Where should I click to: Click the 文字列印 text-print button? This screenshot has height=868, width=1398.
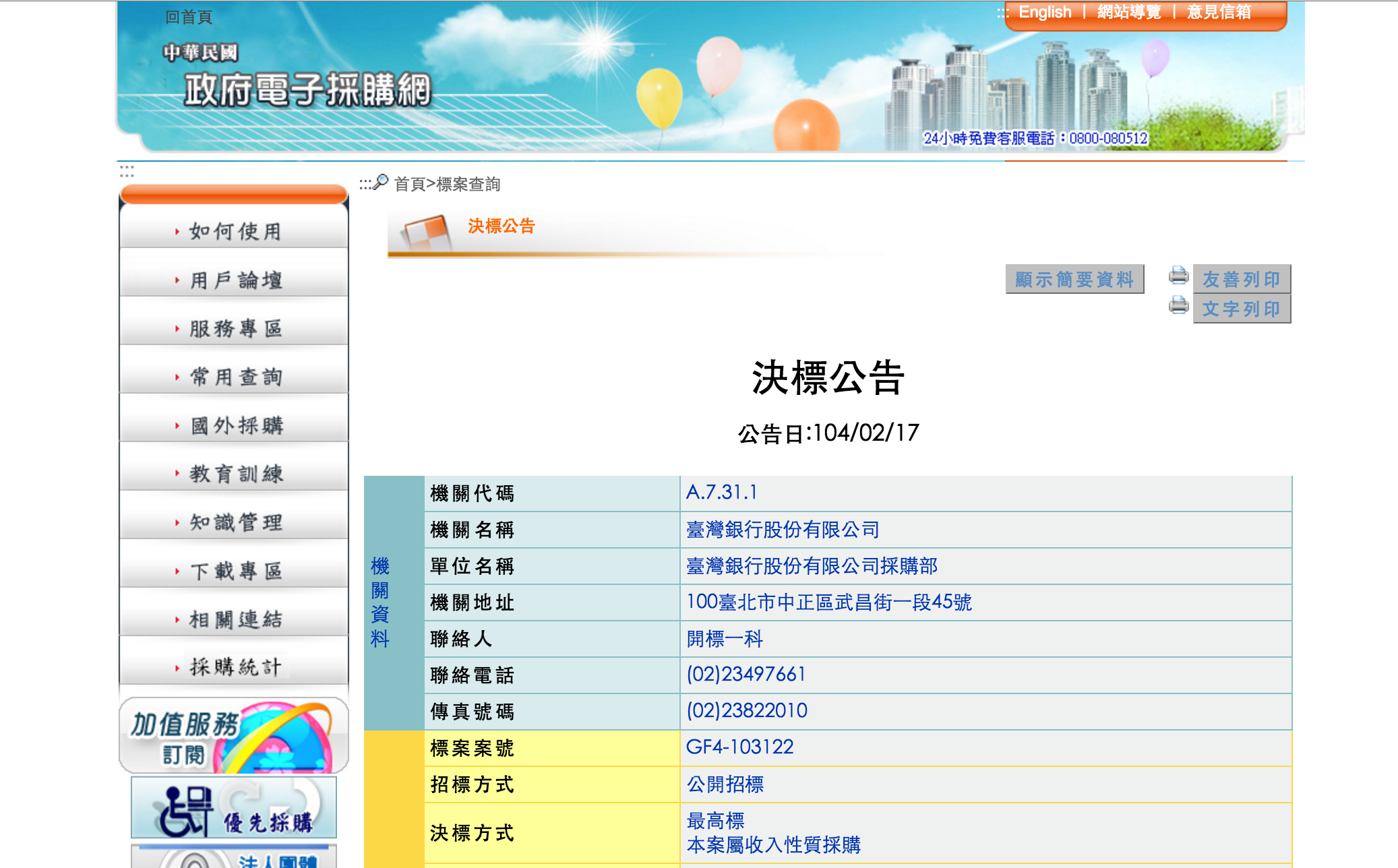[x=1242, y=309]
